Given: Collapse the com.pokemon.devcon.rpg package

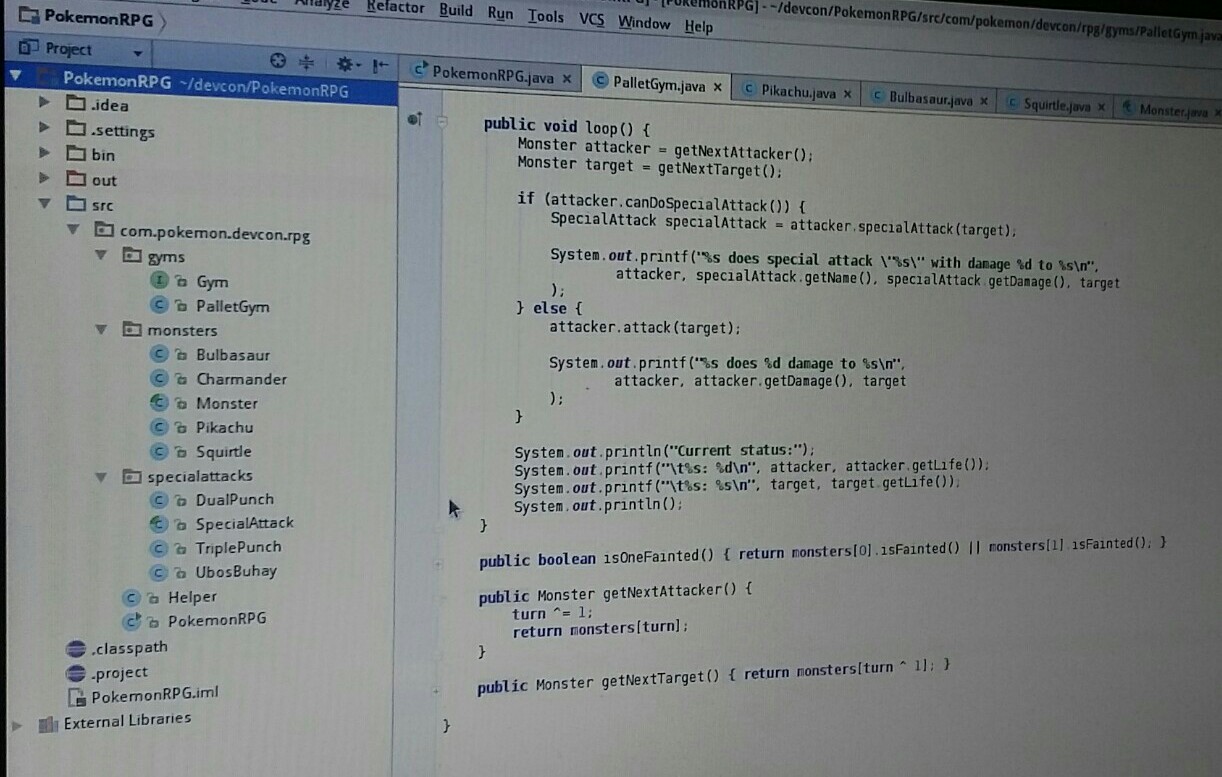Looking at the screenshot, I should 72,229.
